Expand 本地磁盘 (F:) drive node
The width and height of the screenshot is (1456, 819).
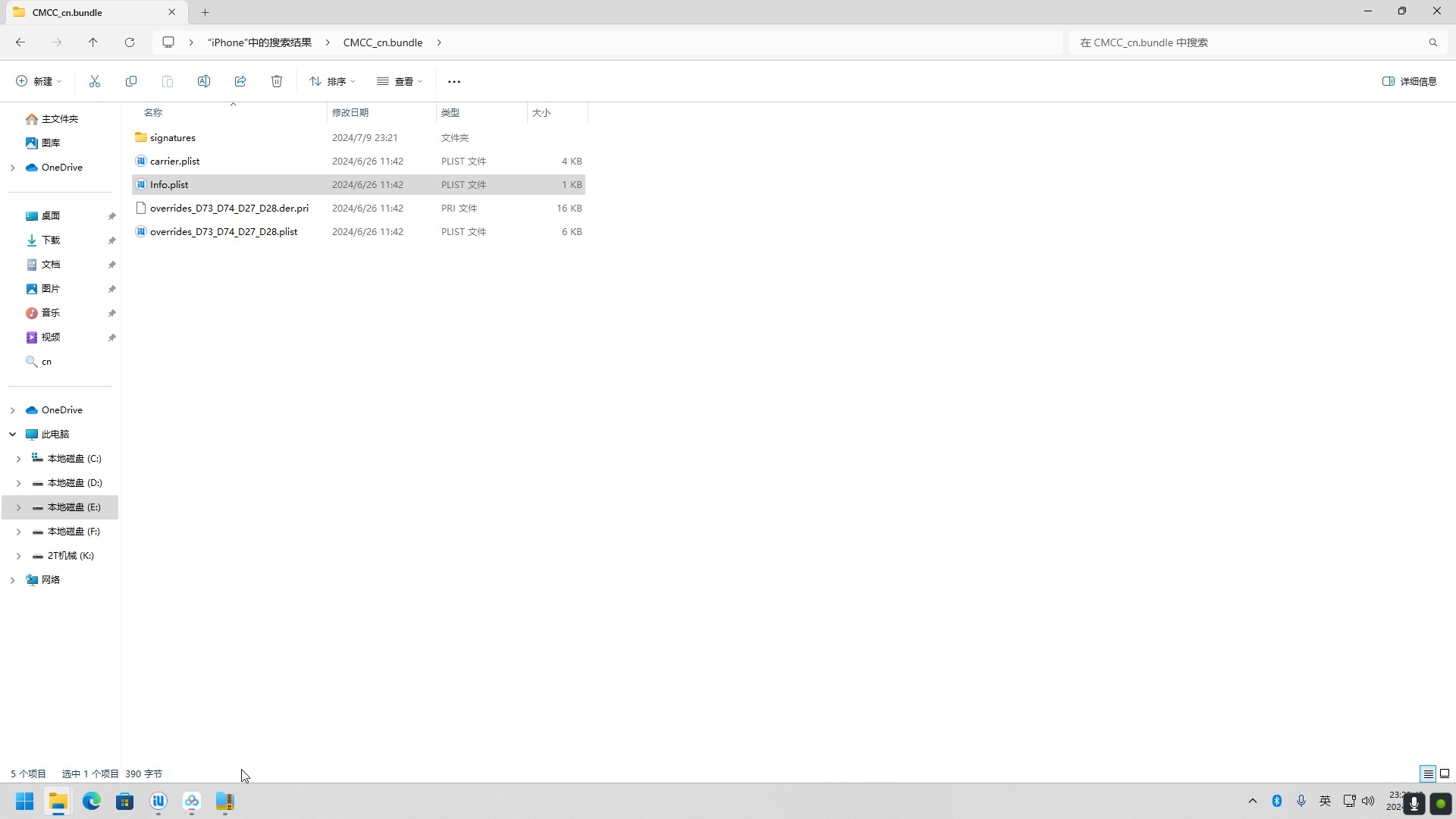point(18,532)
